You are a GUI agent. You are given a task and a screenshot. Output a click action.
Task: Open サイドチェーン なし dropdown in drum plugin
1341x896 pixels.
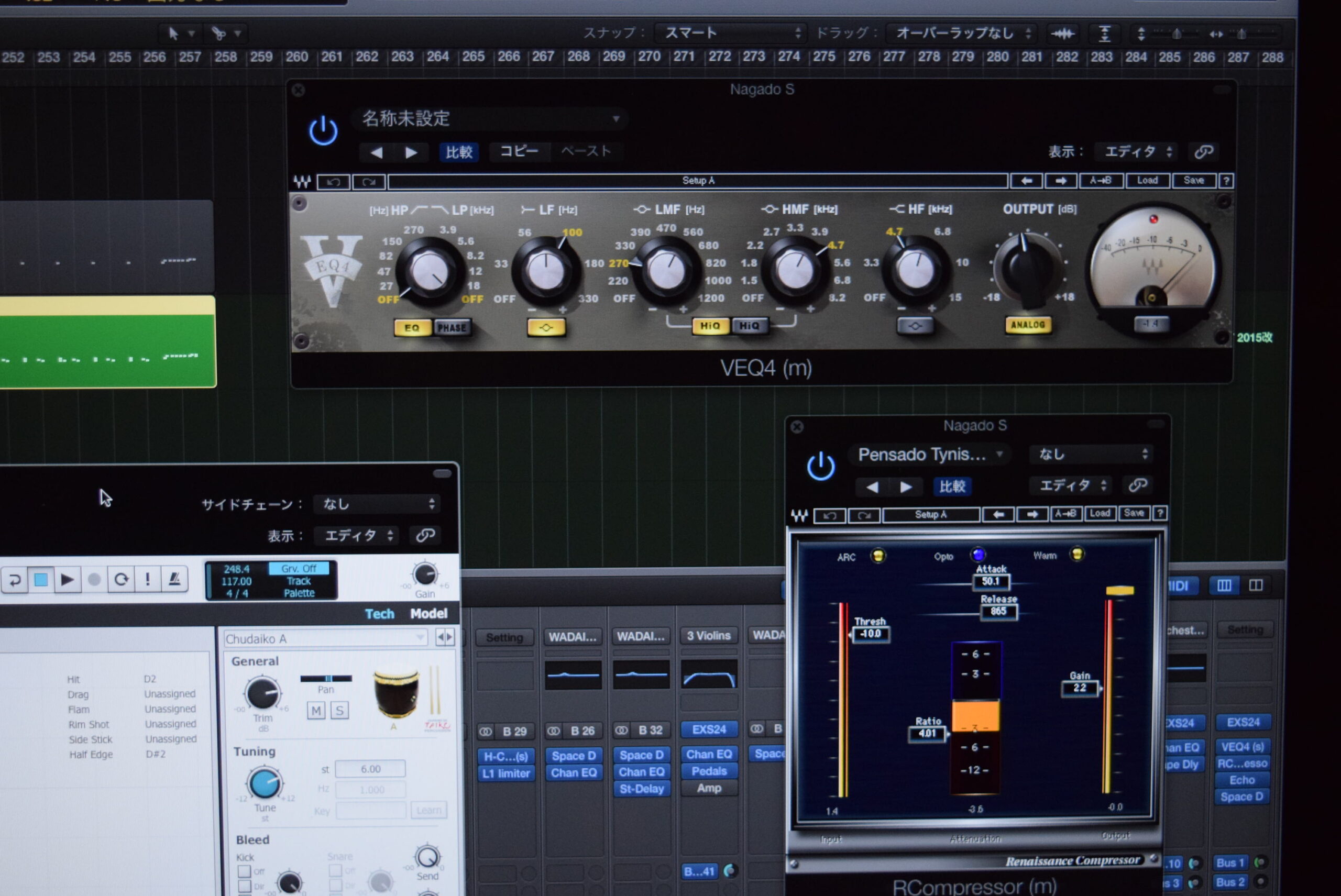click(x=377, y=504)
